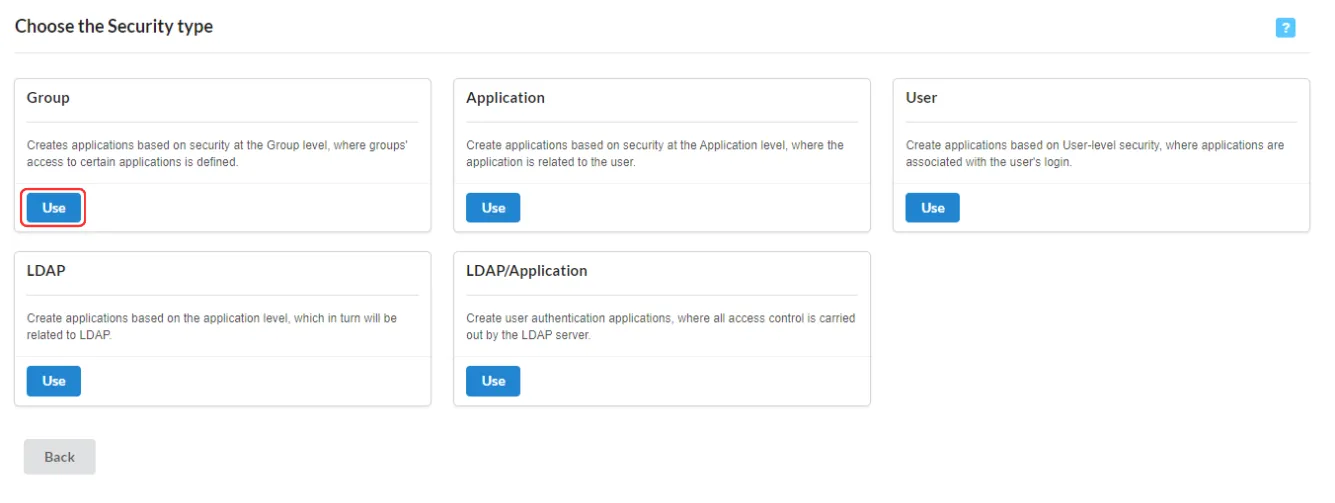Click the User card heading

pyautogui.click(x=922, y=98)
